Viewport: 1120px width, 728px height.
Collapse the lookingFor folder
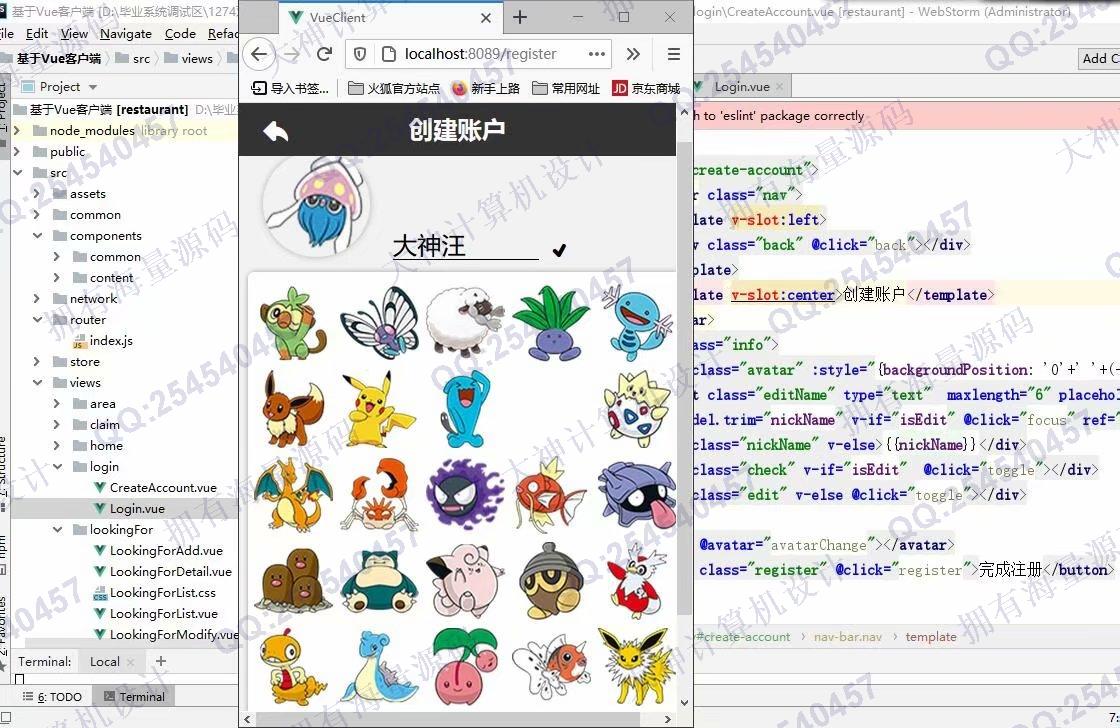coord(56,529)
